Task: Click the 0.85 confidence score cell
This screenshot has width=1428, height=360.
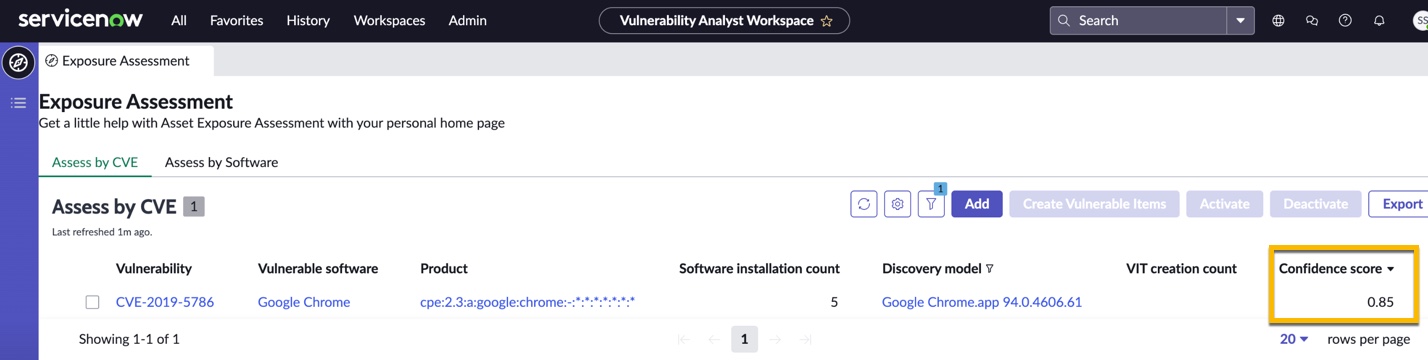Action: point(1380,302)
